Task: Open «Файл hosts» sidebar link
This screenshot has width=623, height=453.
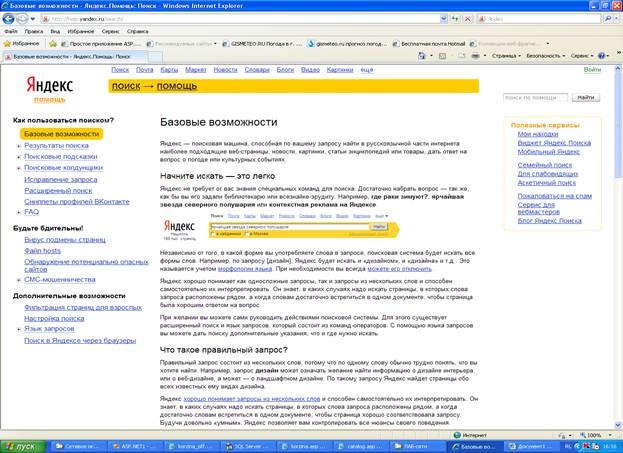Action: (43, 251)
